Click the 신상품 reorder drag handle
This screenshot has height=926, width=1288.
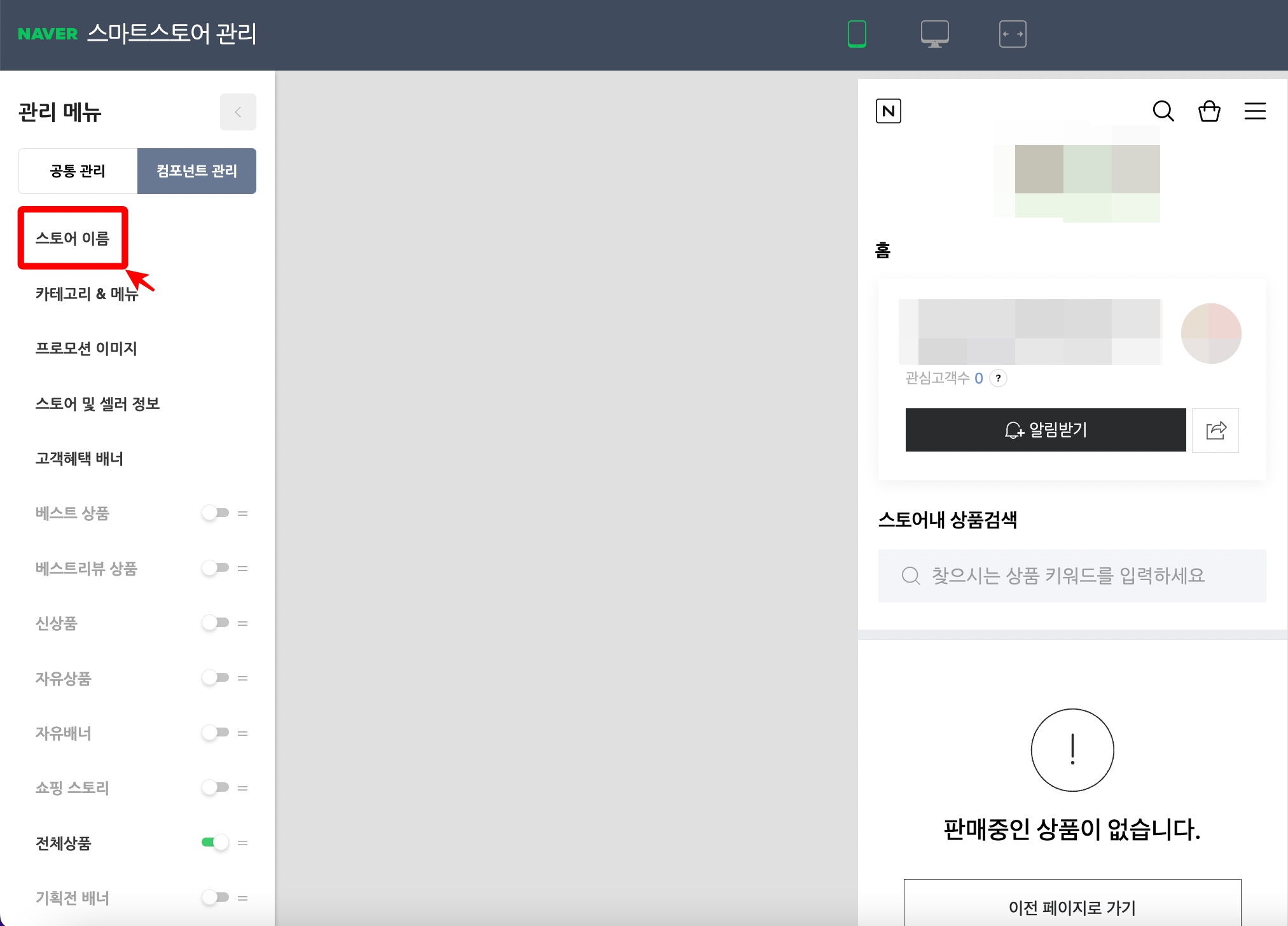point(242,623)
